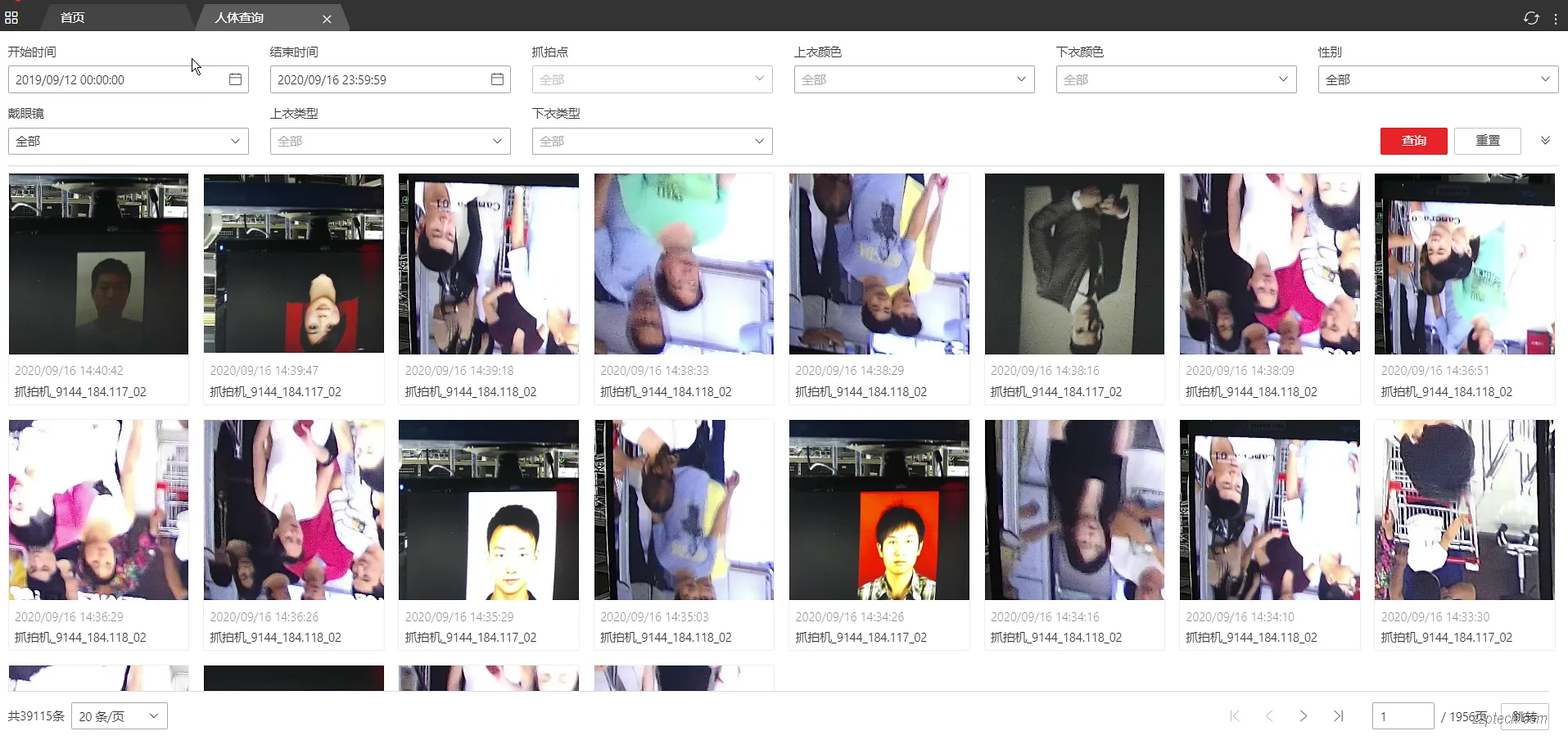Screen dimensions: 1568x740
Task: Open calendar picker for end time
Action: 497,79
